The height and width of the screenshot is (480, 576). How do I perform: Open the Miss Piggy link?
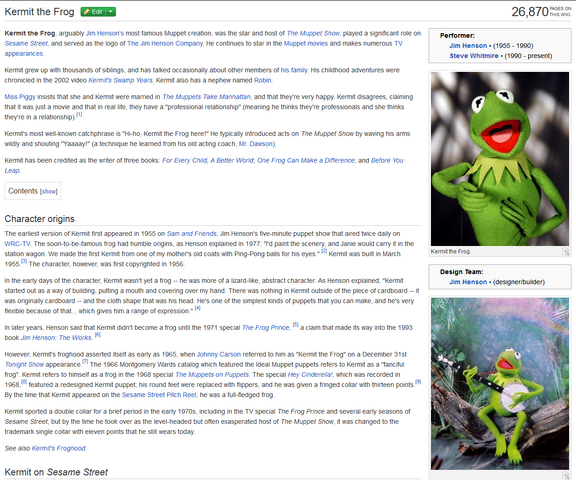(x=20, y=97)
